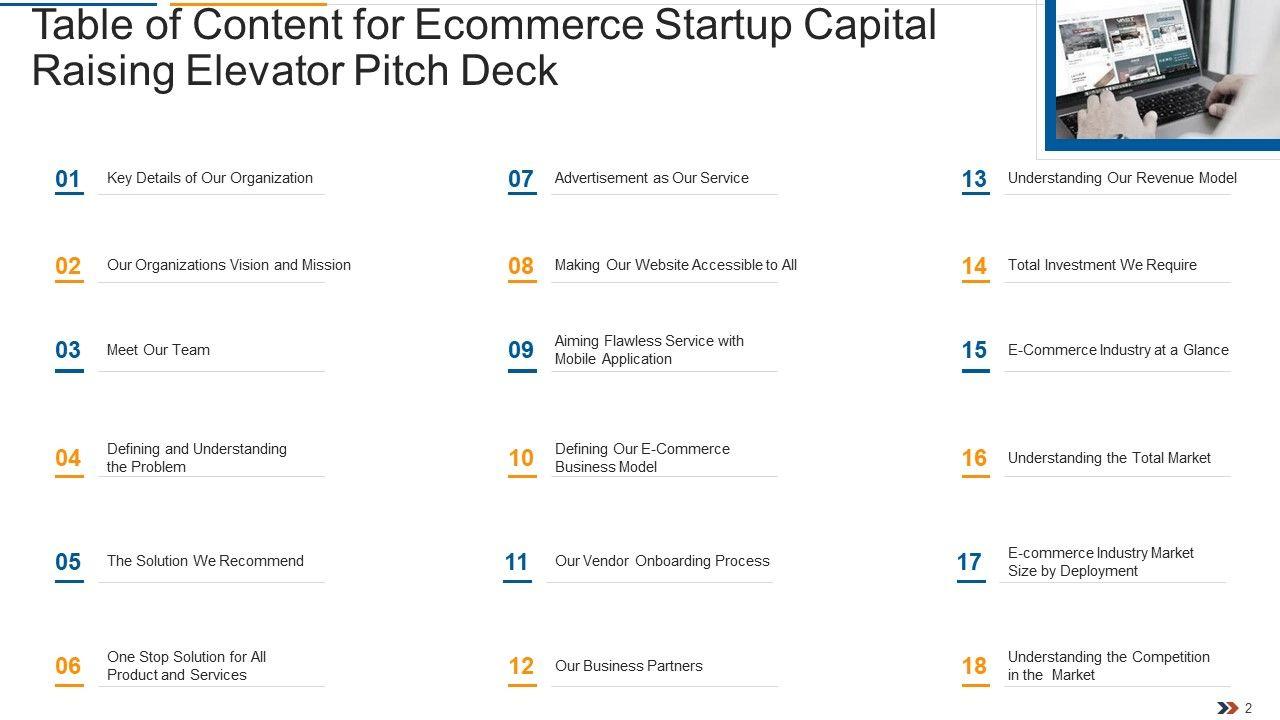Viewport: 1280px width, 720px height.
Task: Open "Understanding Our Revenue Model" entry
Action: click(x=1122, y=178)
